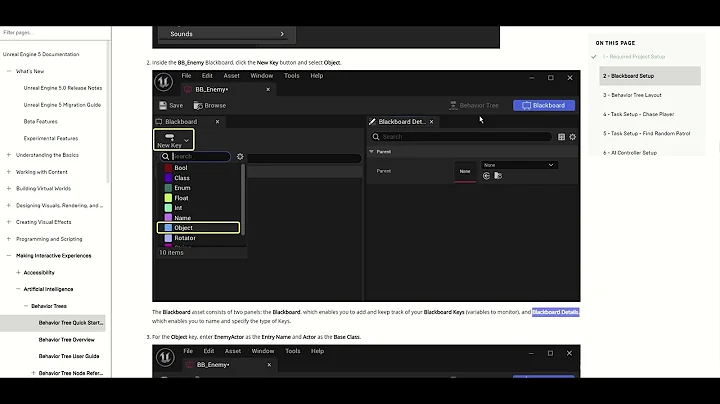The image size is (720, 404).
Task: Switch to the Blackboard Details tab
Action: tap(402, 122)
